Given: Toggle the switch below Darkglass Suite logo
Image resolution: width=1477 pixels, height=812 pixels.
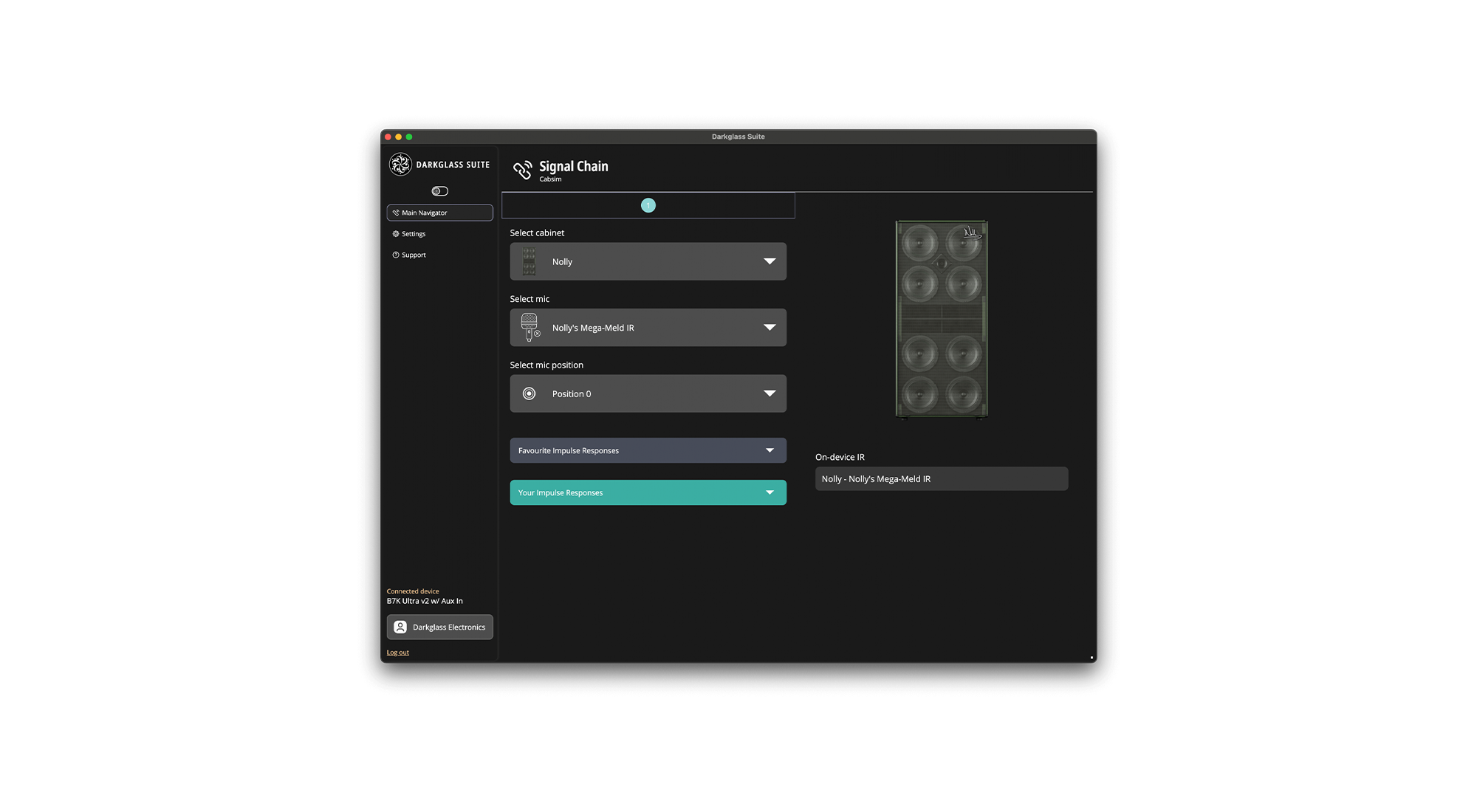Looking at the screenshot, I should pyautogui.click(x=439, y=191).
